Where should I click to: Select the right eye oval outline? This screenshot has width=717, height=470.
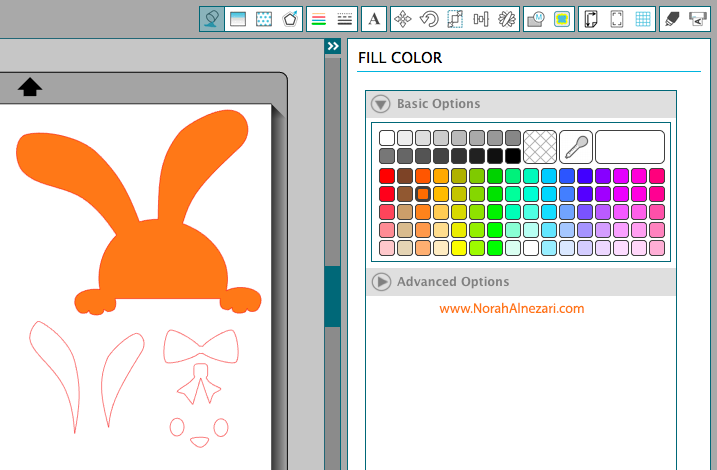click(x=221, y=427)
